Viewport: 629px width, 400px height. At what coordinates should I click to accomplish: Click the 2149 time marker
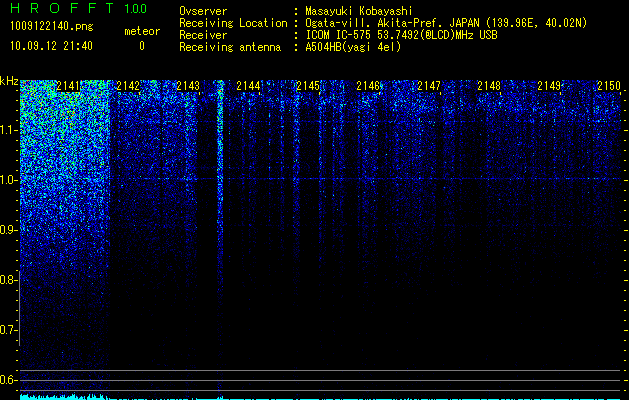click(x=549, y=86)
